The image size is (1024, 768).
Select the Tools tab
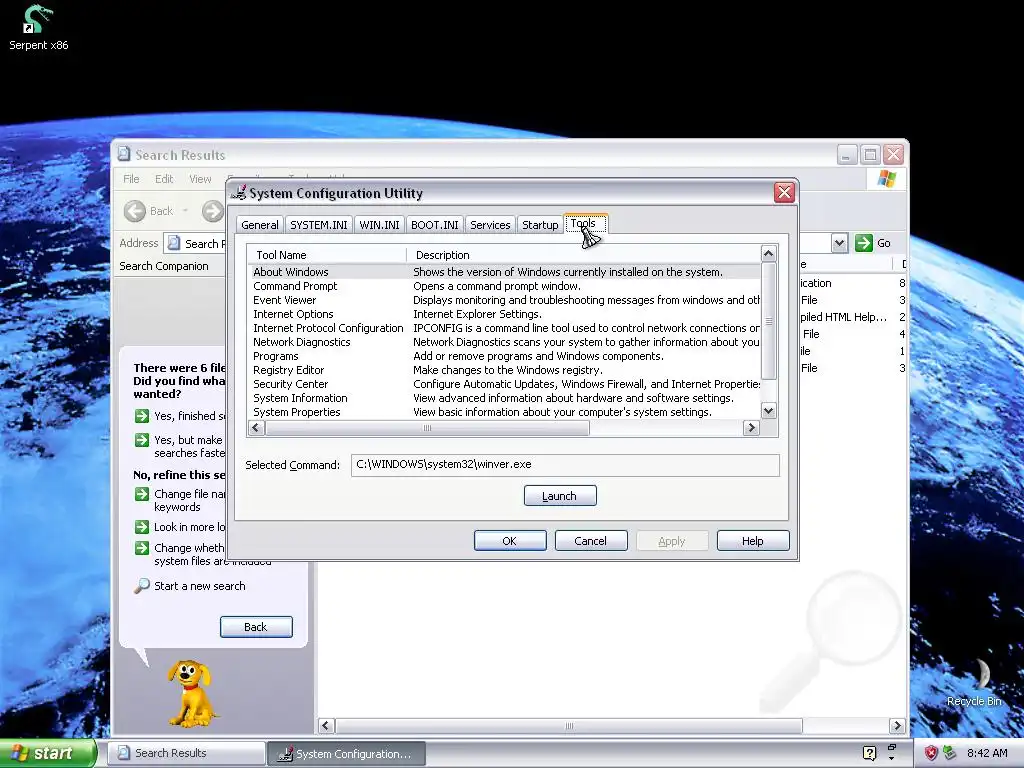point(585,223)
